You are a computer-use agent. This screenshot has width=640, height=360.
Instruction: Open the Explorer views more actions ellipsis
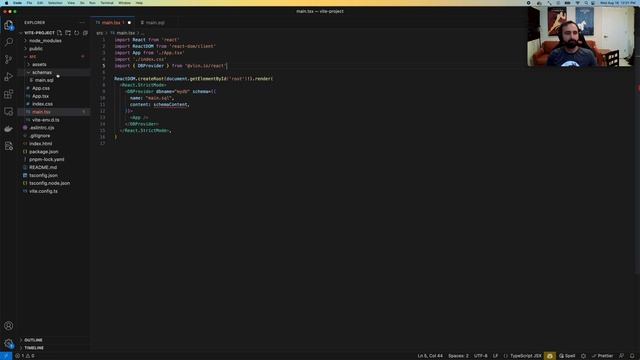[x=82, y=22]
